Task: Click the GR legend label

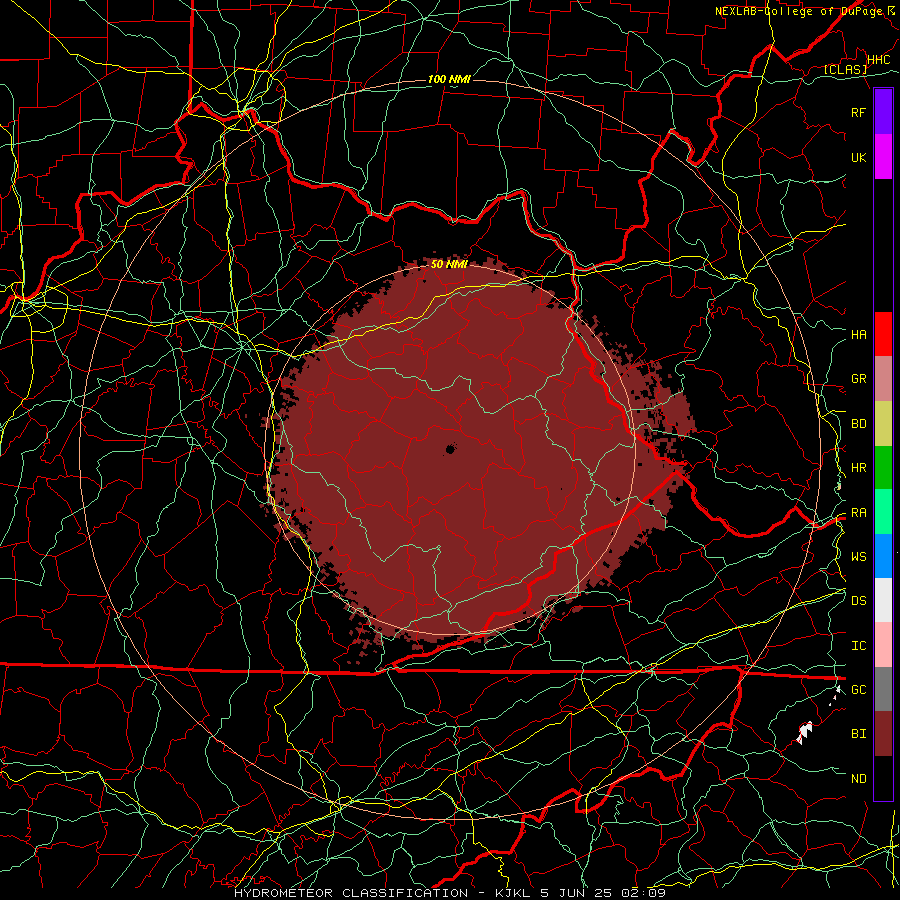Action: click(859, 379)
